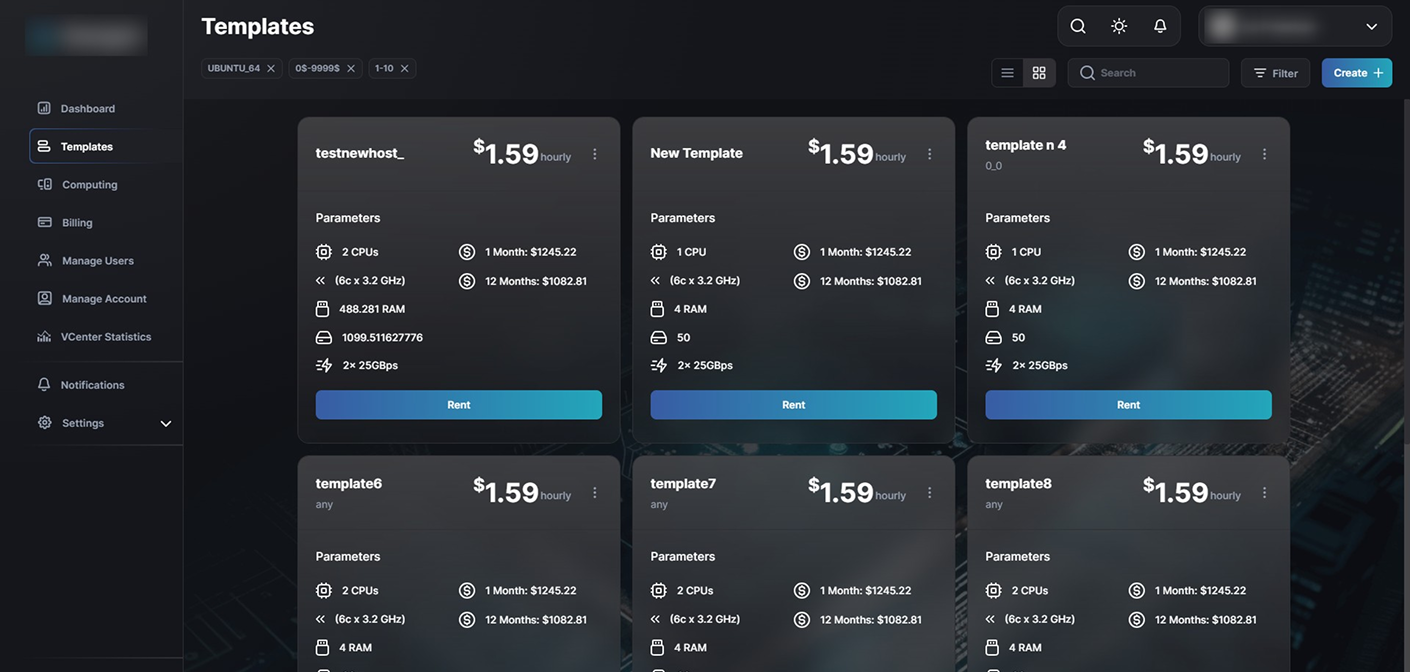Click the Create button
The height and width of the screenshot is (672, 1410).
[1357, 73]
